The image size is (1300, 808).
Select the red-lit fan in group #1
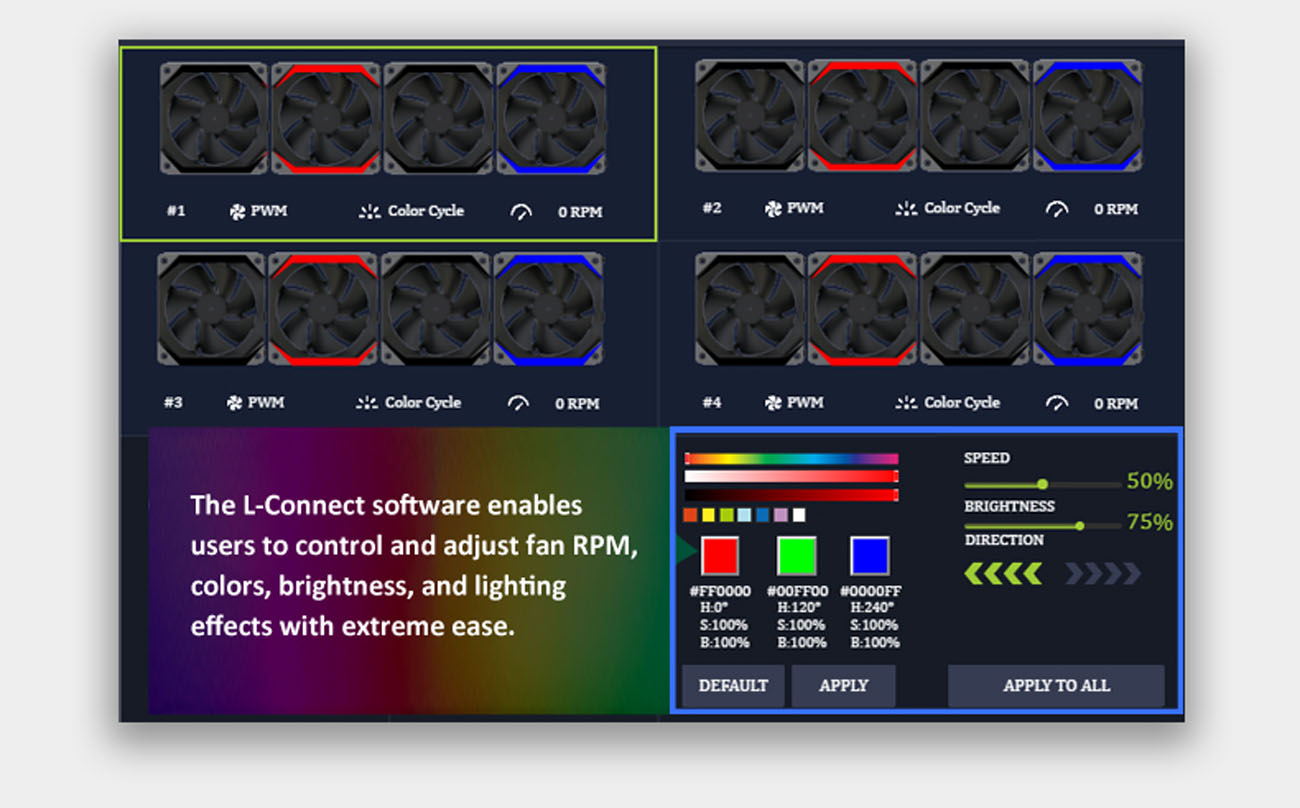326,119
